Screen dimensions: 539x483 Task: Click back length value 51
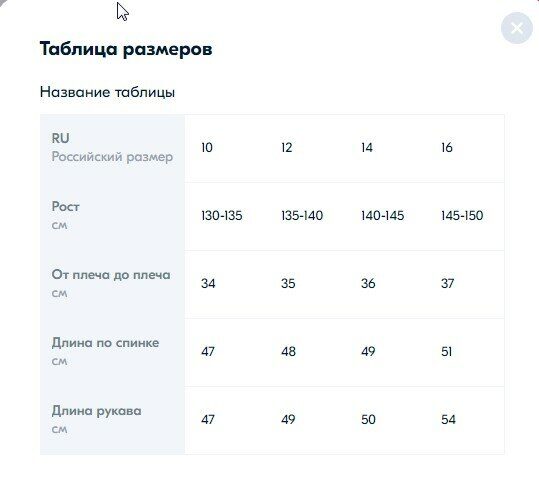pyautogui.click(x=447, y=351)
